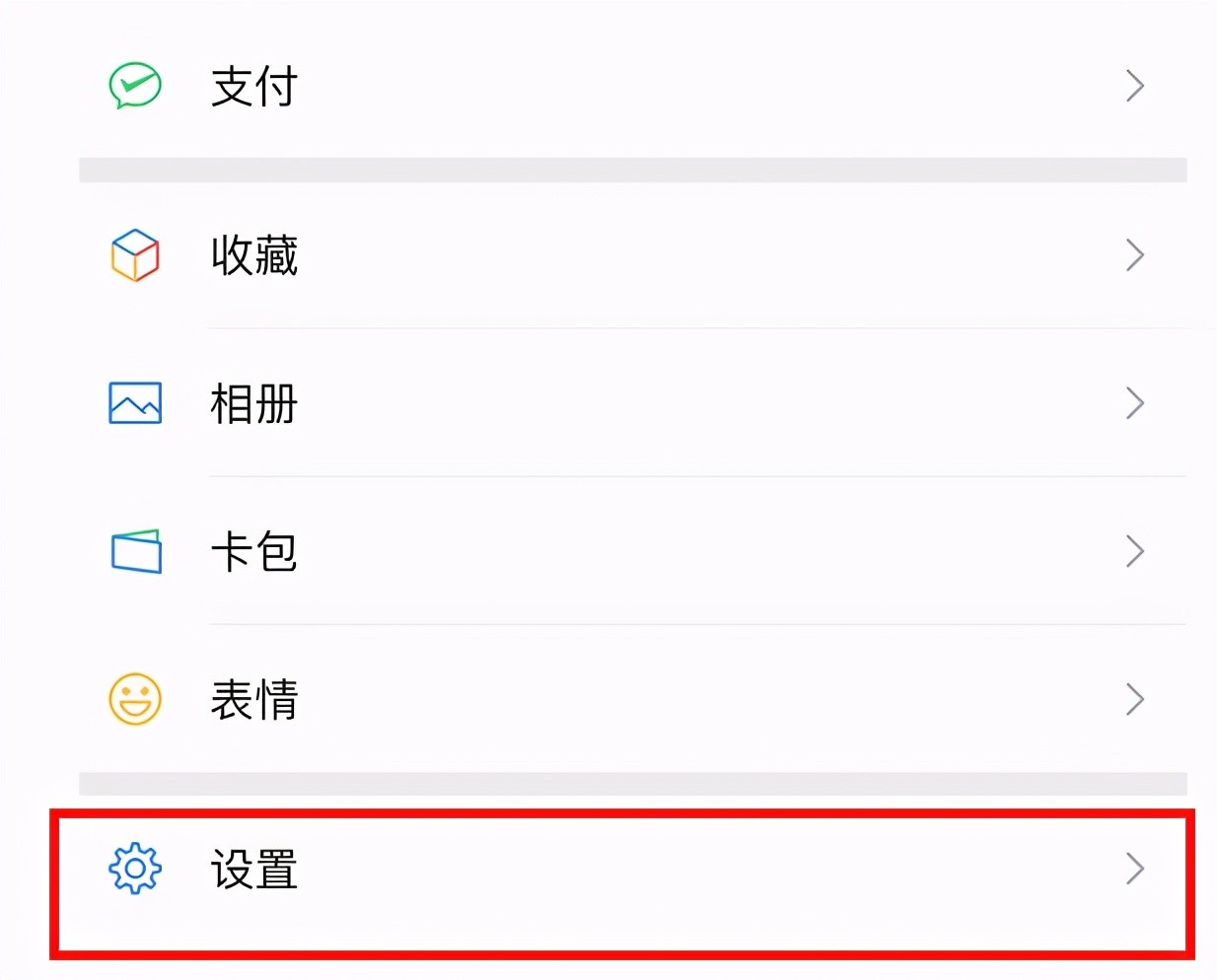1217x980 pixels.
Task: Tap the highlighted Settings row icon
Action: coord(134,870)
